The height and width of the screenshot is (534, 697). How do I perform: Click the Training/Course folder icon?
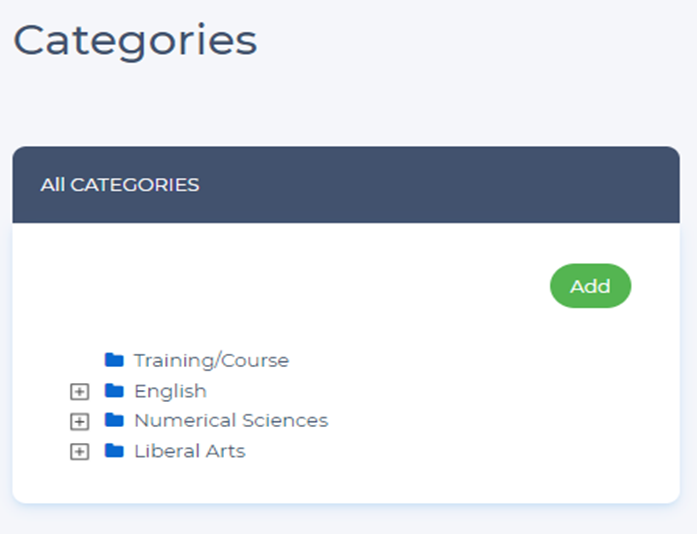114,360
